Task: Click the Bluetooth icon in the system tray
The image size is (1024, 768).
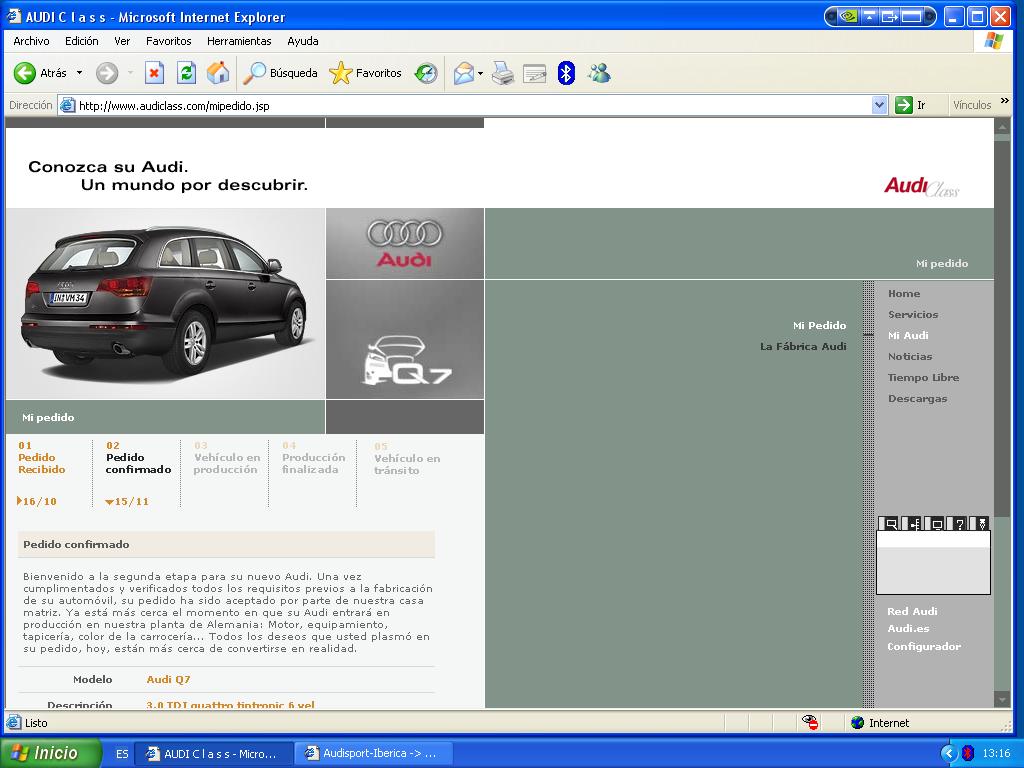Action: pos(968,753)
